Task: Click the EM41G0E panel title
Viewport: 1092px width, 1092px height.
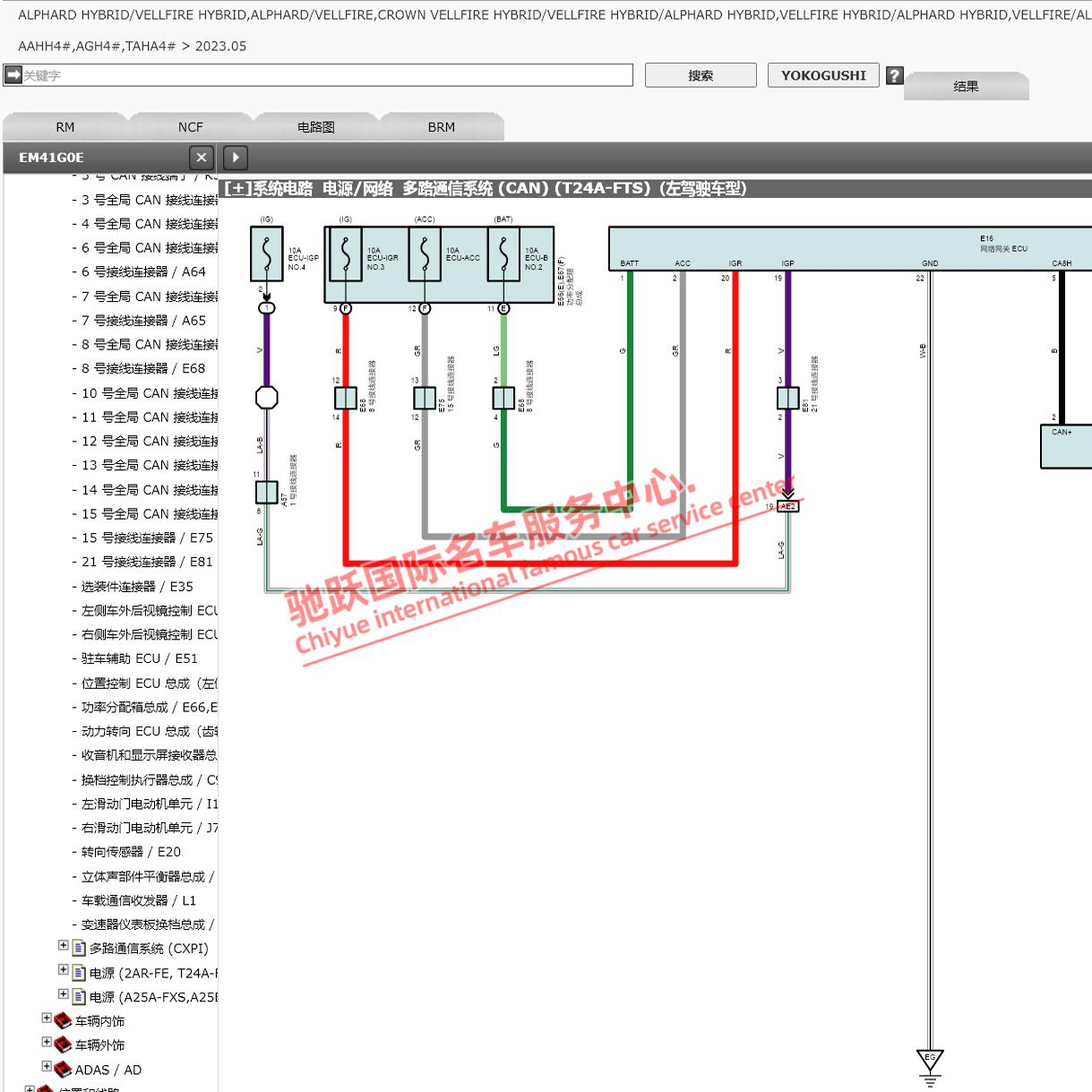Action: point(52,158)
